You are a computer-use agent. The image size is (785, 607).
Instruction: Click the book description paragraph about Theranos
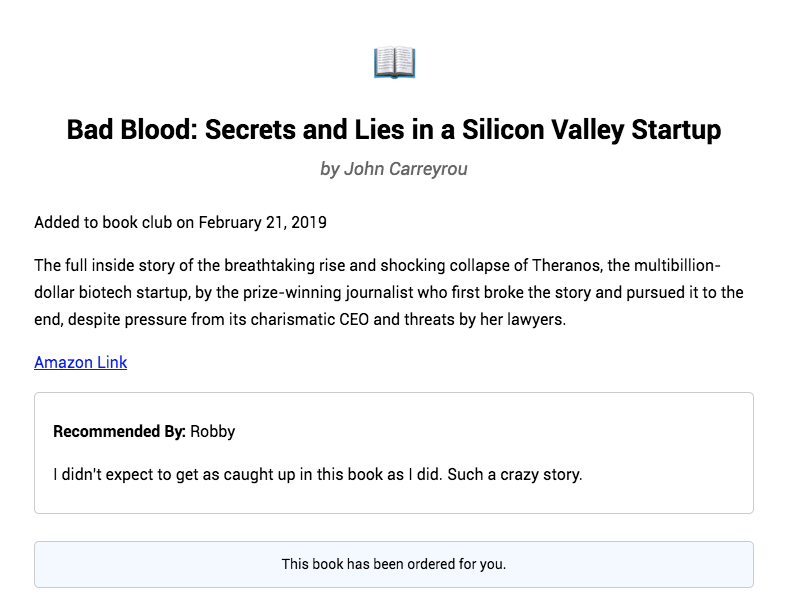(x=389, y=292)
